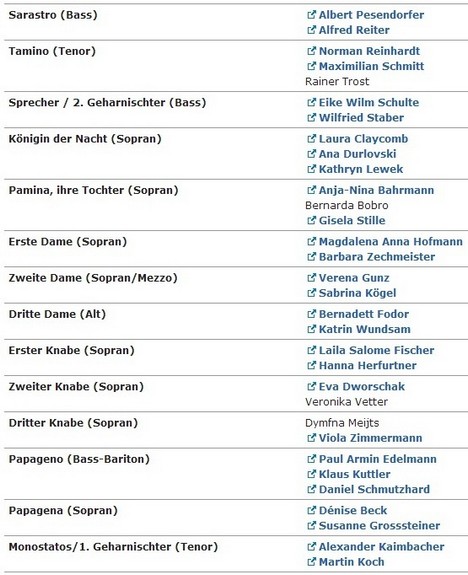Click external link icon beside Eva Dworschak

(311, 387)
